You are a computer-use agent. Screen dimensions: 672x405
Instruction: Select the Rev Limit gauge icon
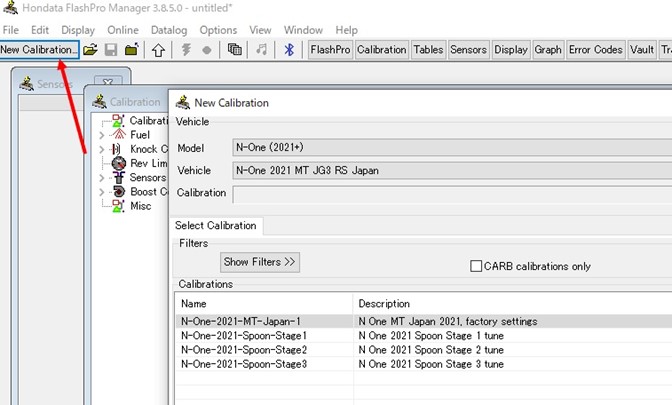coord(119,163)
